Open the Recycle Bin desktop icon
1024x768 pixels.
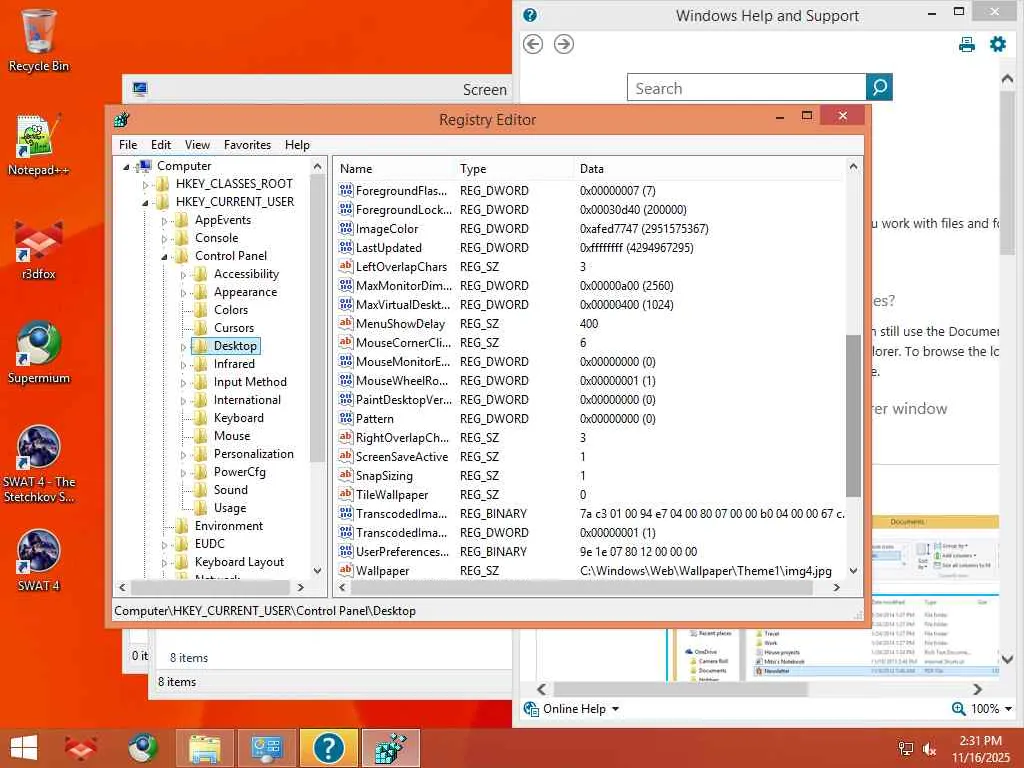click(39, 41)
